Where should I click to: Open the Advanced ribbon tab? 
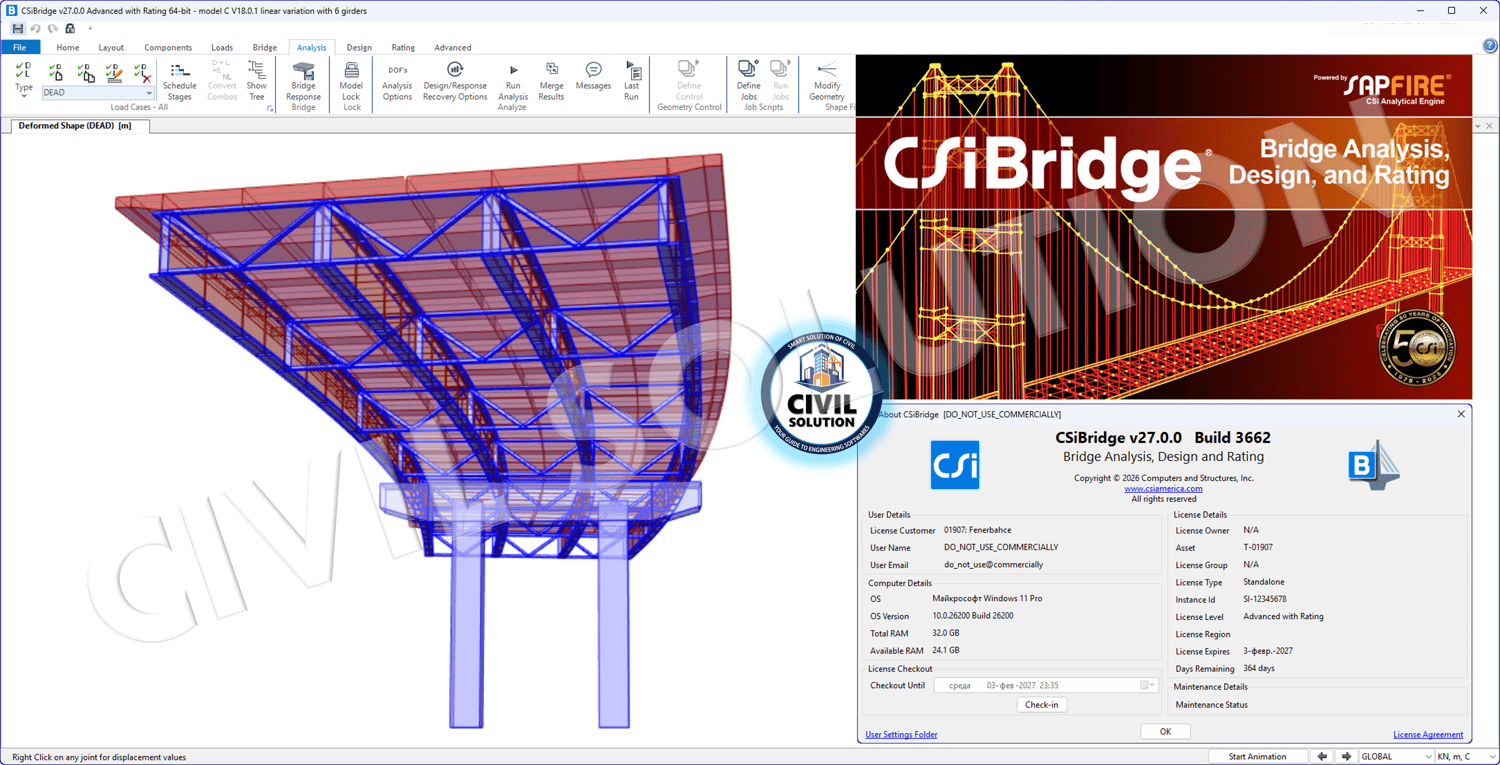point(453,47)
